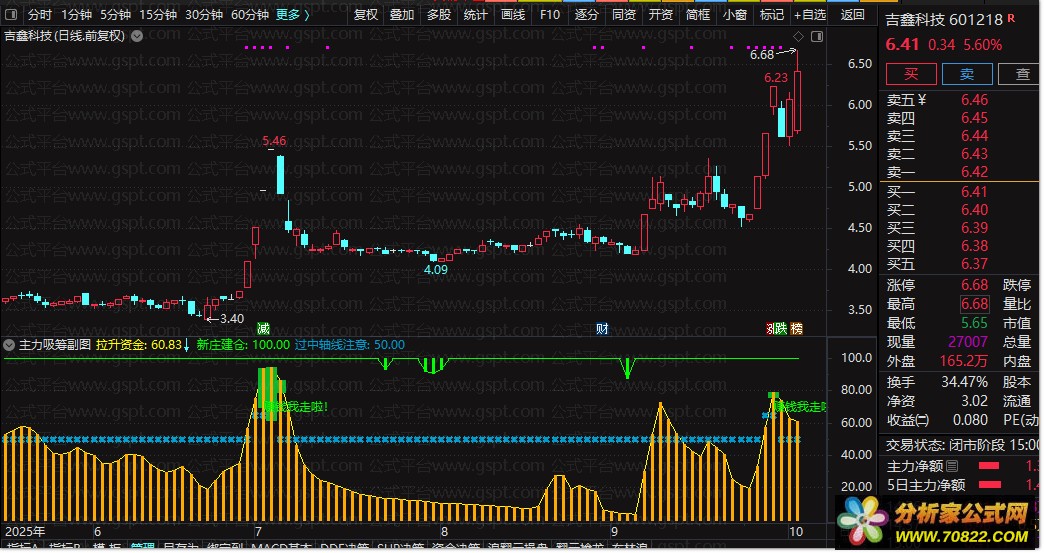Add stock via +自选

coord(810,15)
